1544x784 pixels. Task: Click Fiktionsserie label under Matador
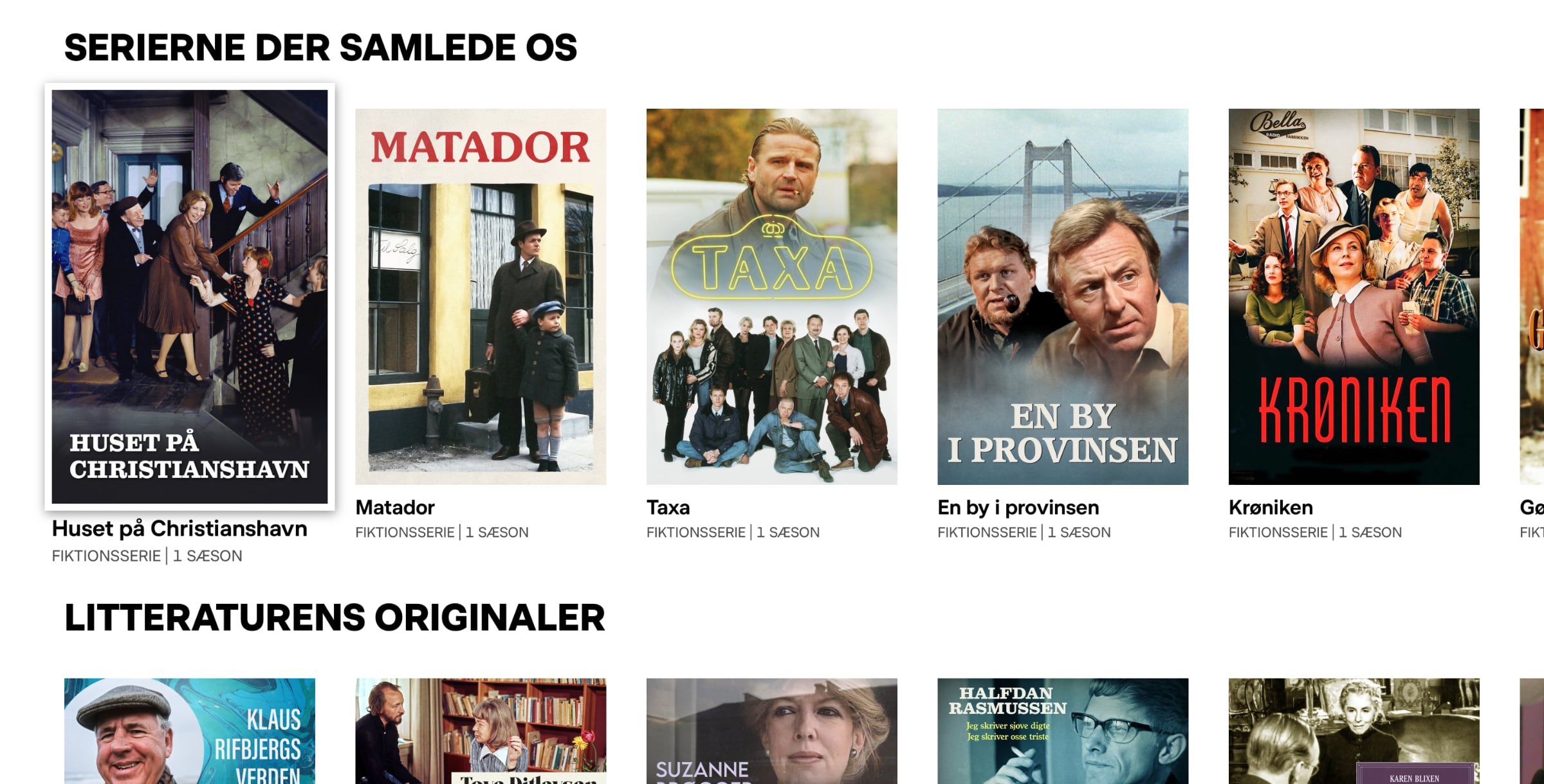(x=405, y=533)
